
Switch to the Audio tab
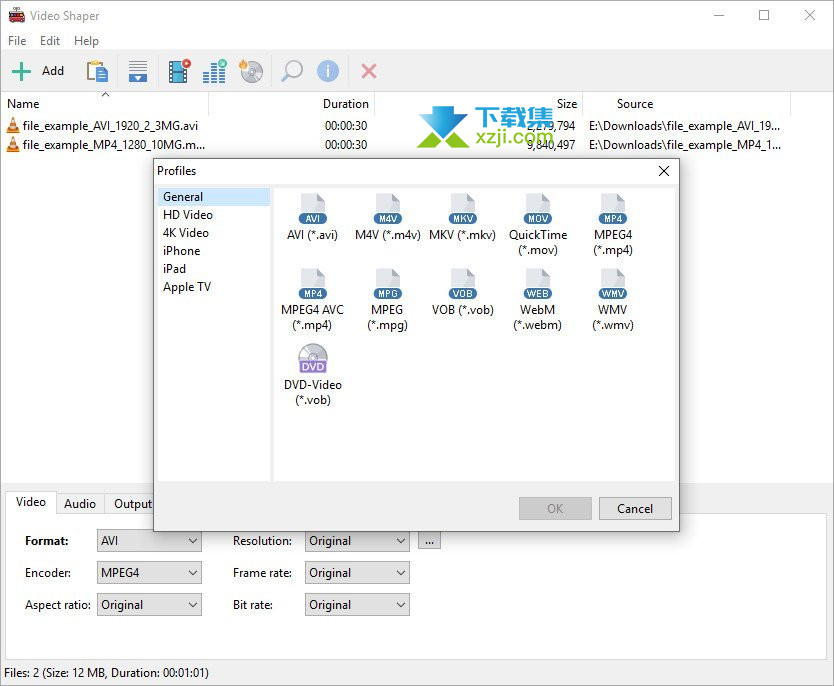pos(80,504)
